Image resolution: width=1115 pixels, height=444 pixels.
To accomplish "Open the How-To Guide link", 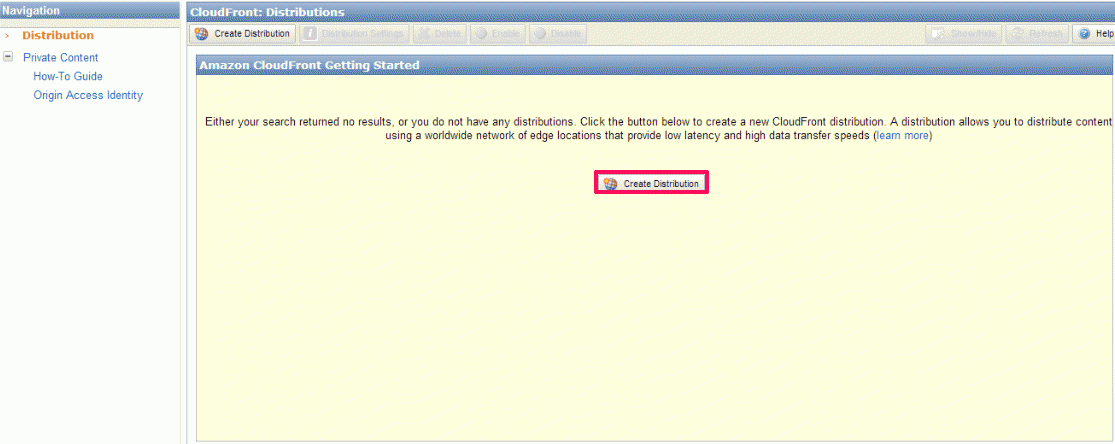I will click(68, 76).
